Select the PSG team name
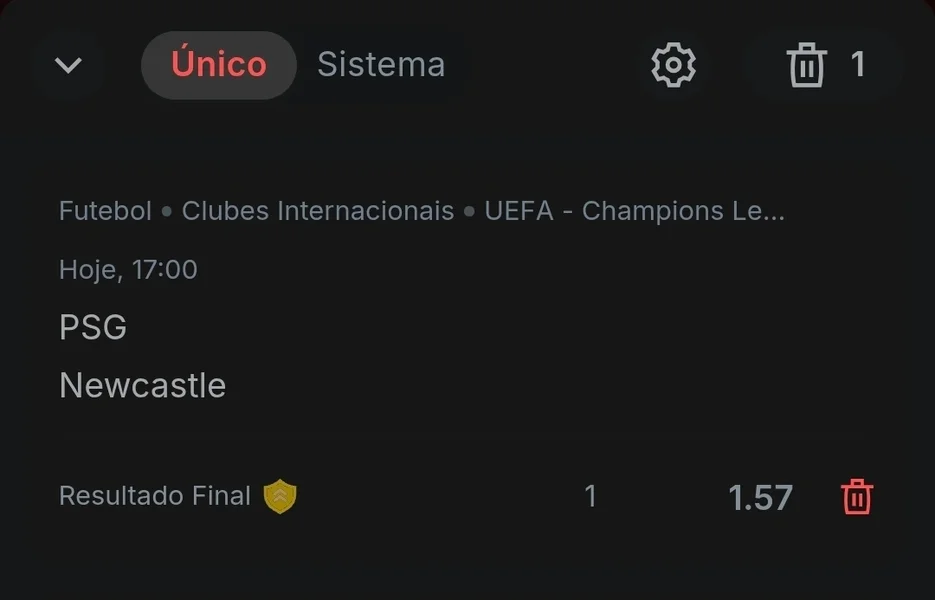Screen dimensions: 935x600 (92, 326)
